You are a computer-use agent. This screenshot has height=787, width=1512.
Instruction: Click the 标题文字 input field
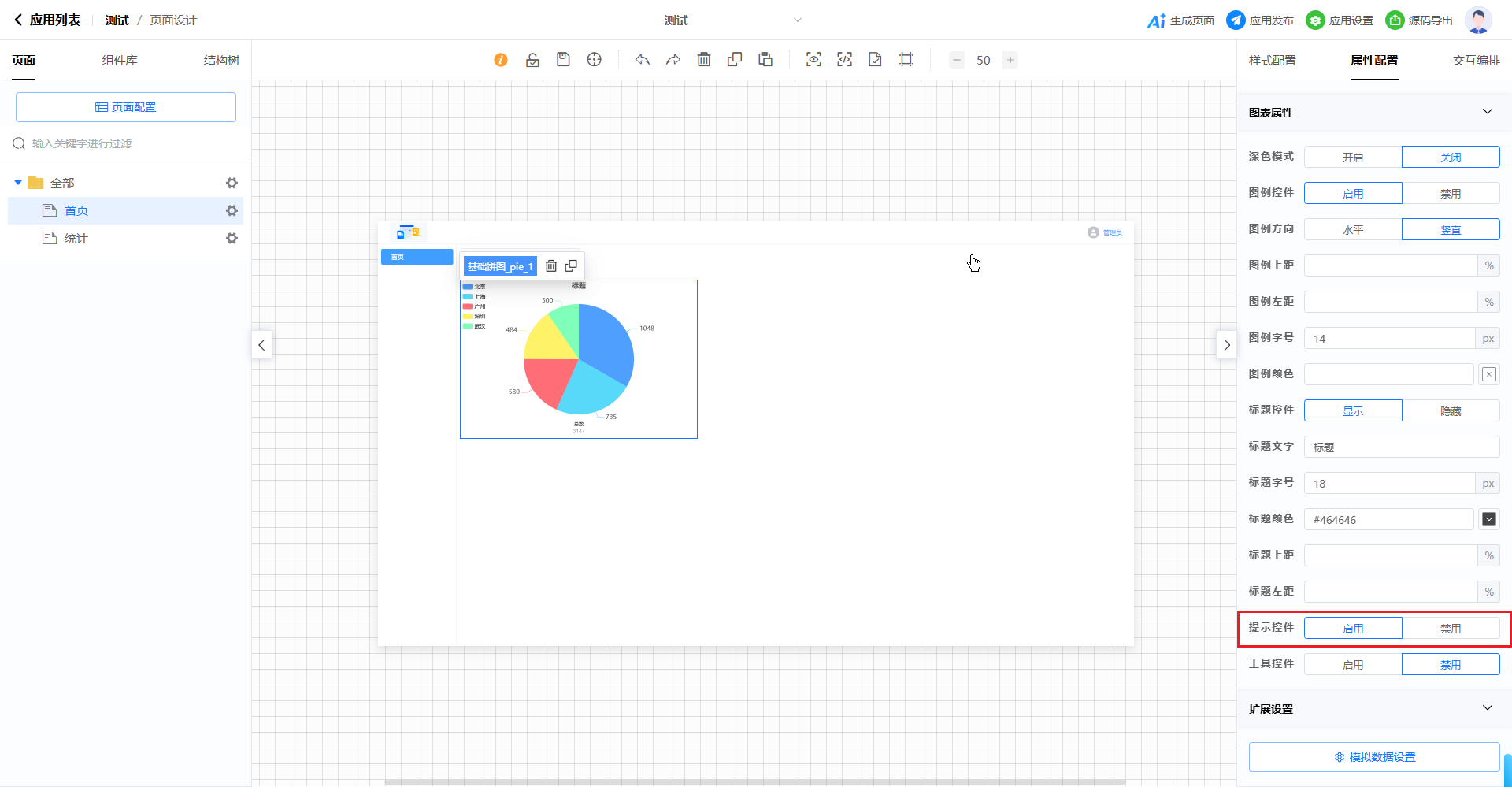click(1402, 447)
